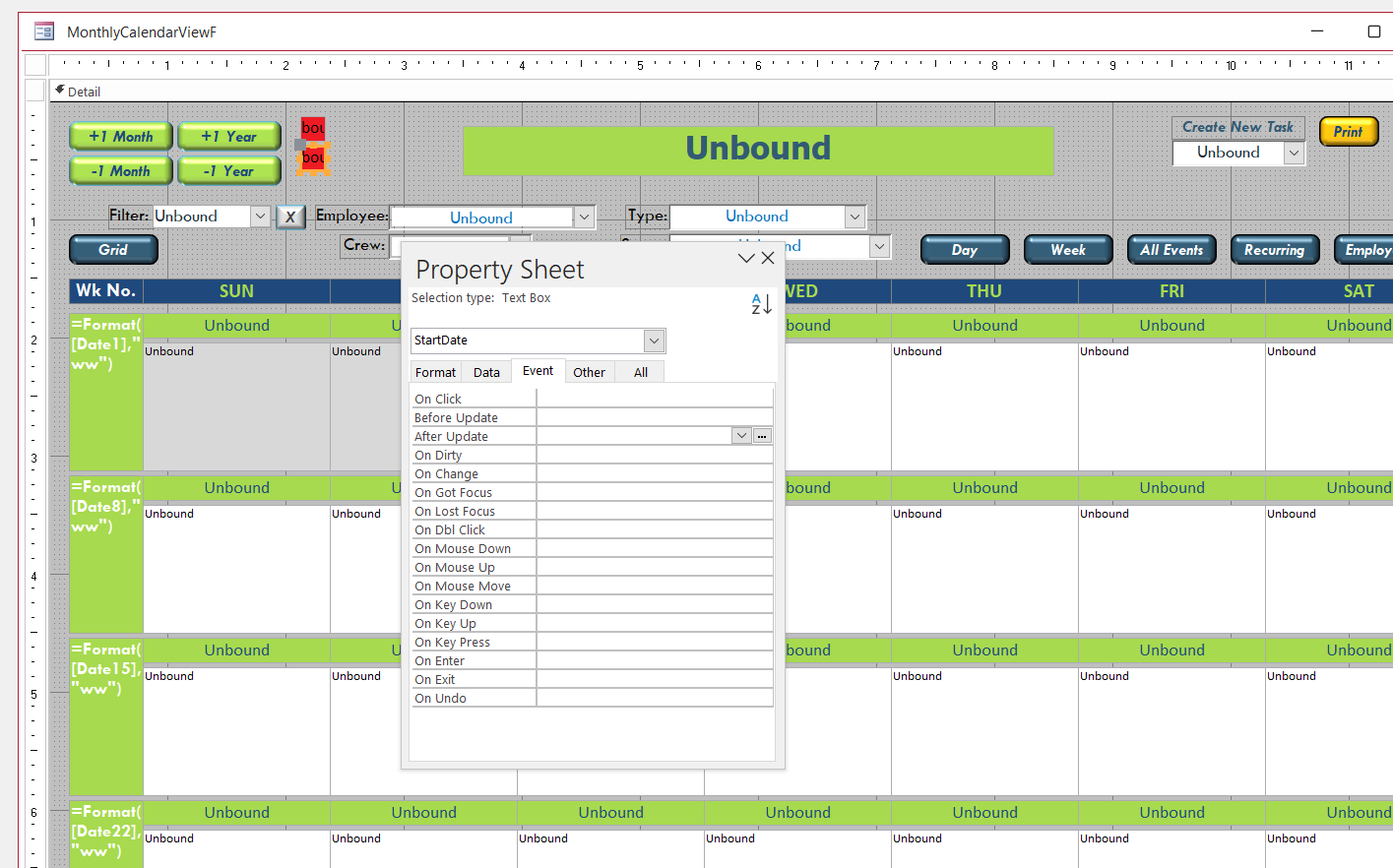1393x868 pixels.
Task: Click the form icon in title bar
Action: click(44, 32)
